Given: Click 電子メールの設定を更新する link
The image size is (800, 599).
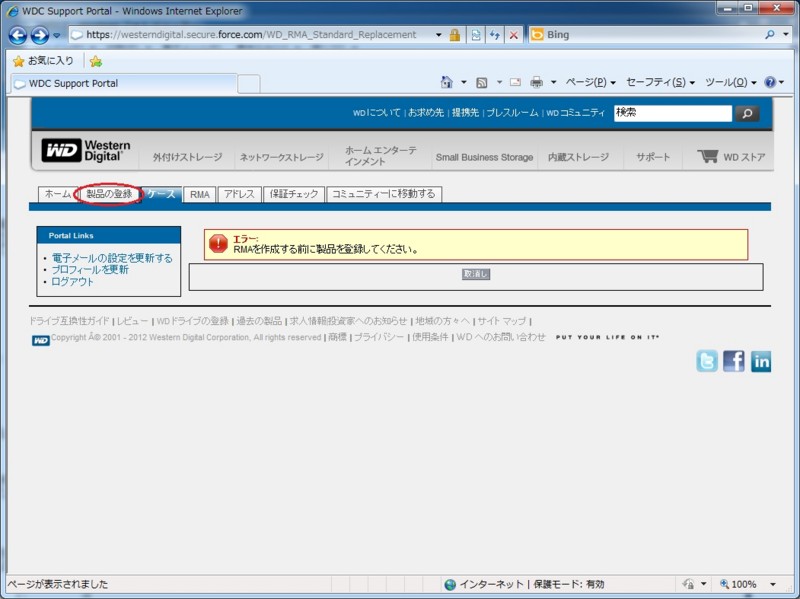Looking at the screenshot, I should [112, 258].
